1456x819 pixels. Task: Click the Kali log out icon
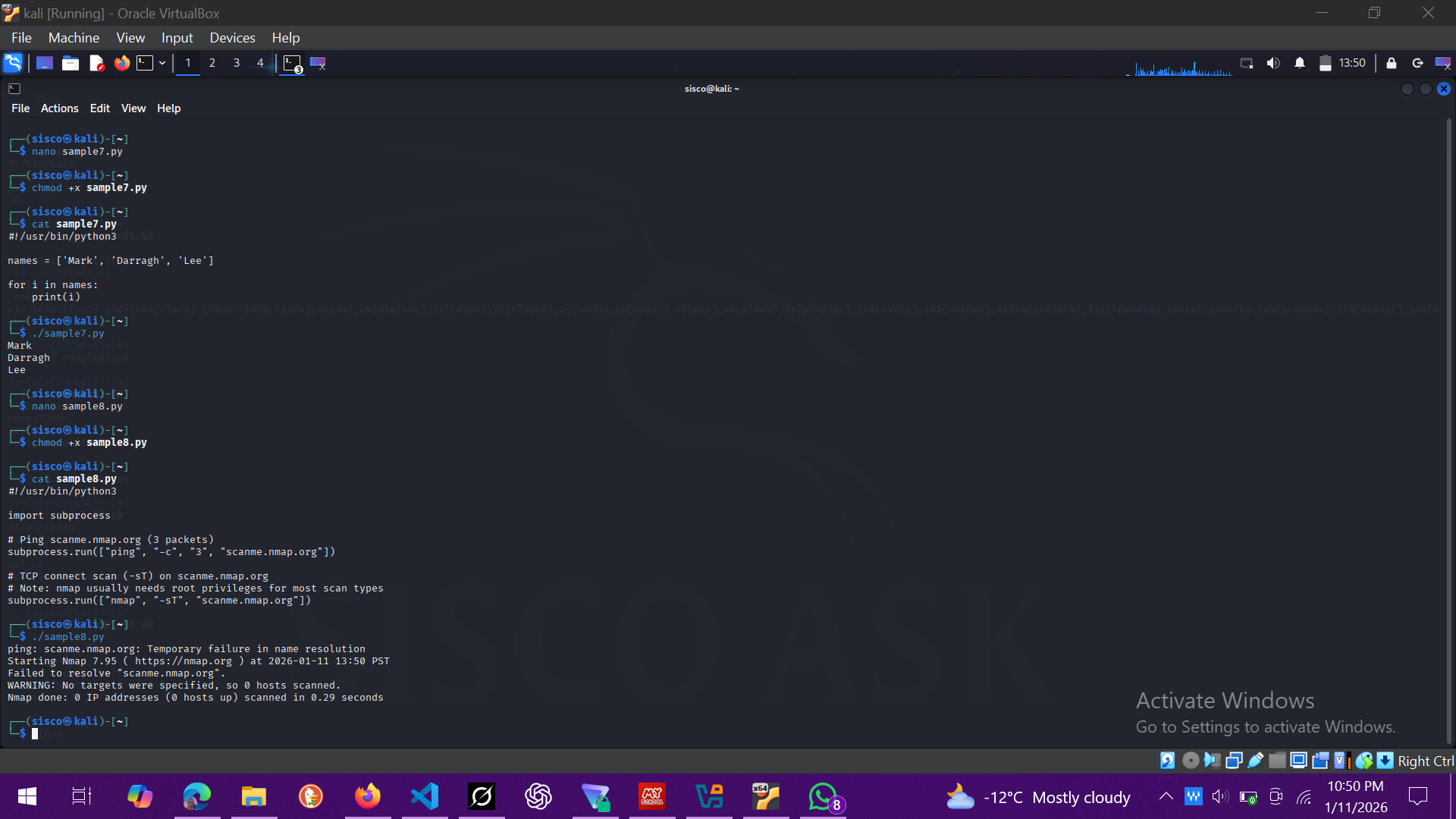pos(1417,63)
